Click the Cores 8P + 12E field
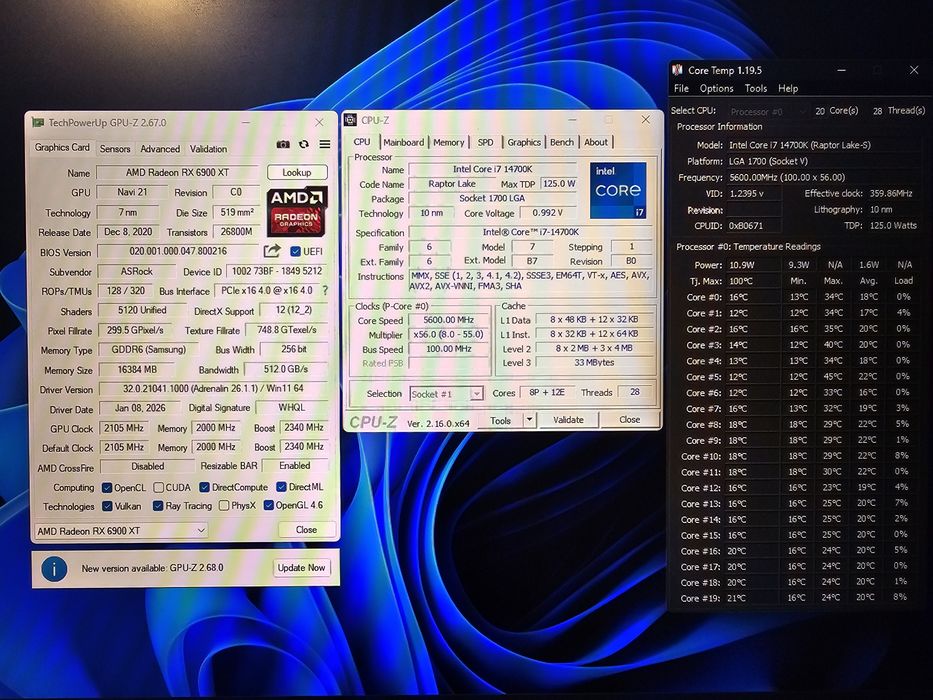Viewport: 933px width, 700px height. coord(547,392)
